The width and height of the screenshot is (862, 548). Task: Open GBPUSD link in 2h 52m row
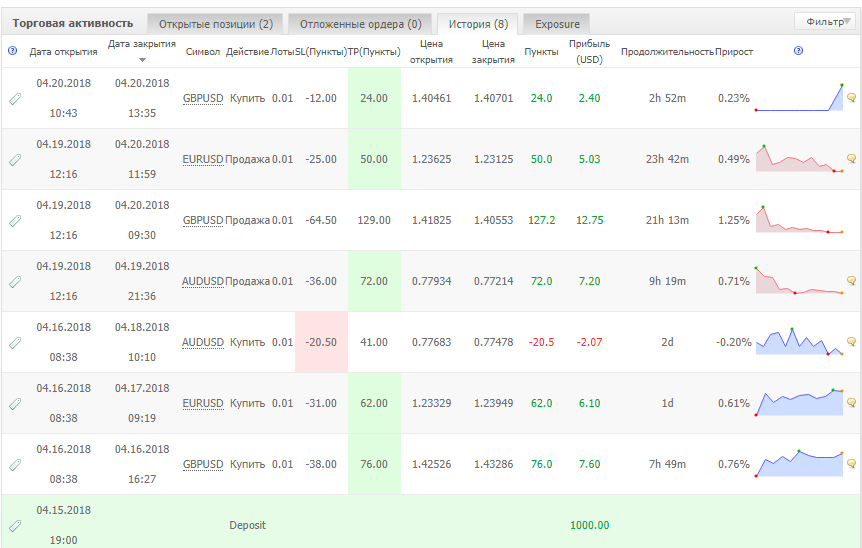pyautogui.click(x=203, y=98)
